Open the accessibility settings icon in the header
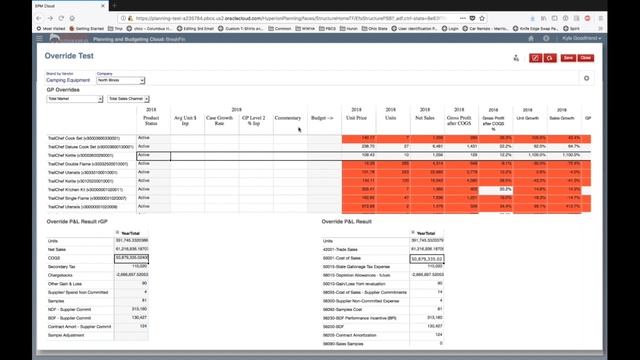The height and width of the screenshot is (360, 640). (546, 38)
